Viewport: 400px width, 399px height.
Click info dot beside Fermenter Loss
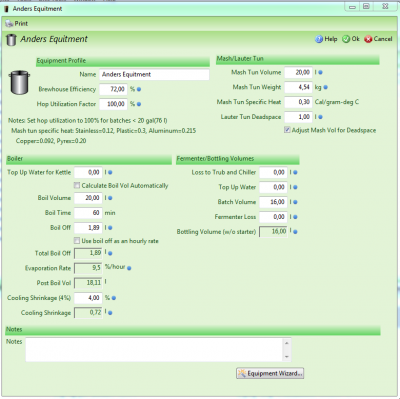(x=295, y=217)
